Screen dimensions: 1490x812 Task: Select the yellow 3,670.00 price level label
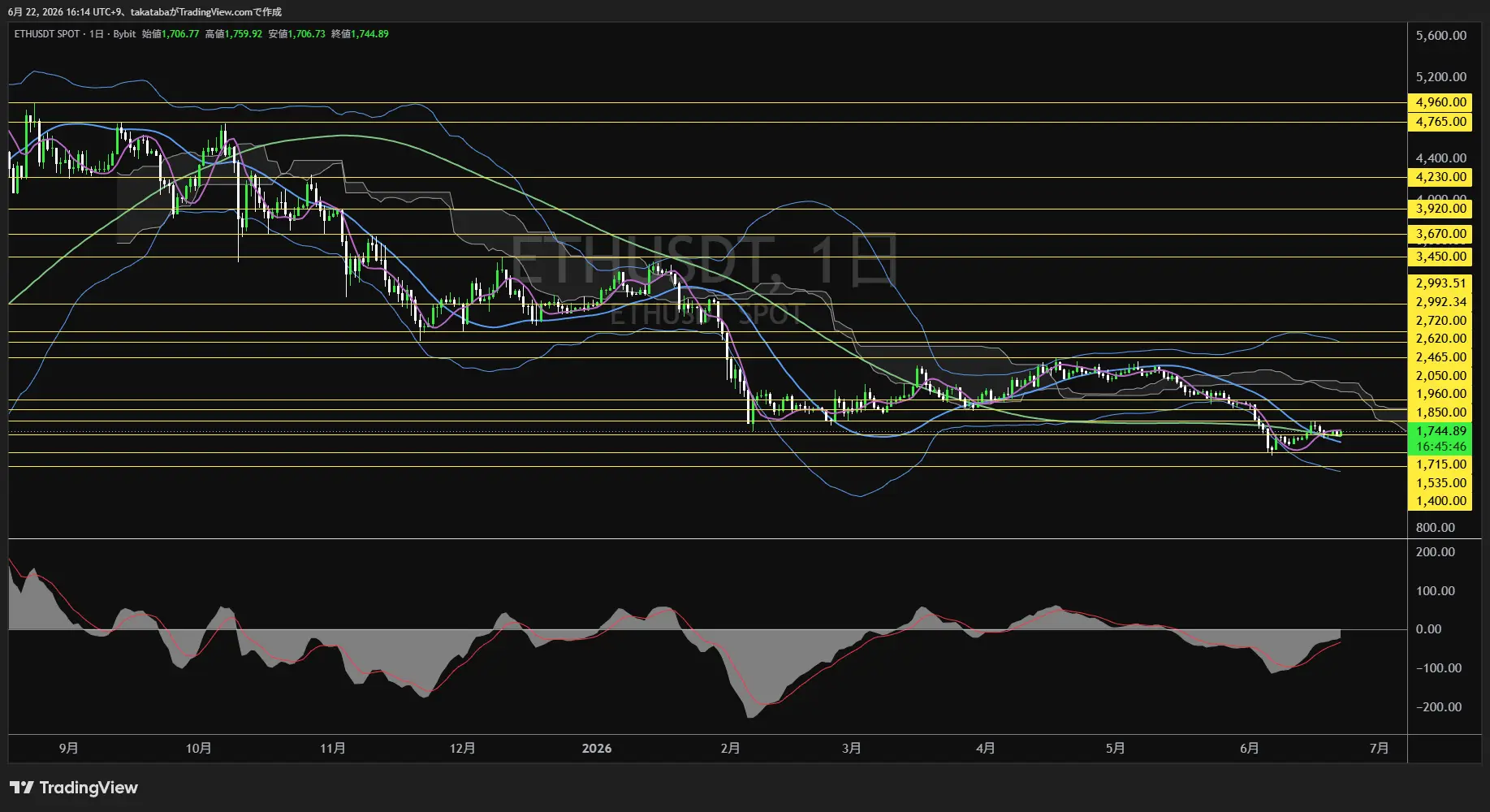coord(1441,234)
